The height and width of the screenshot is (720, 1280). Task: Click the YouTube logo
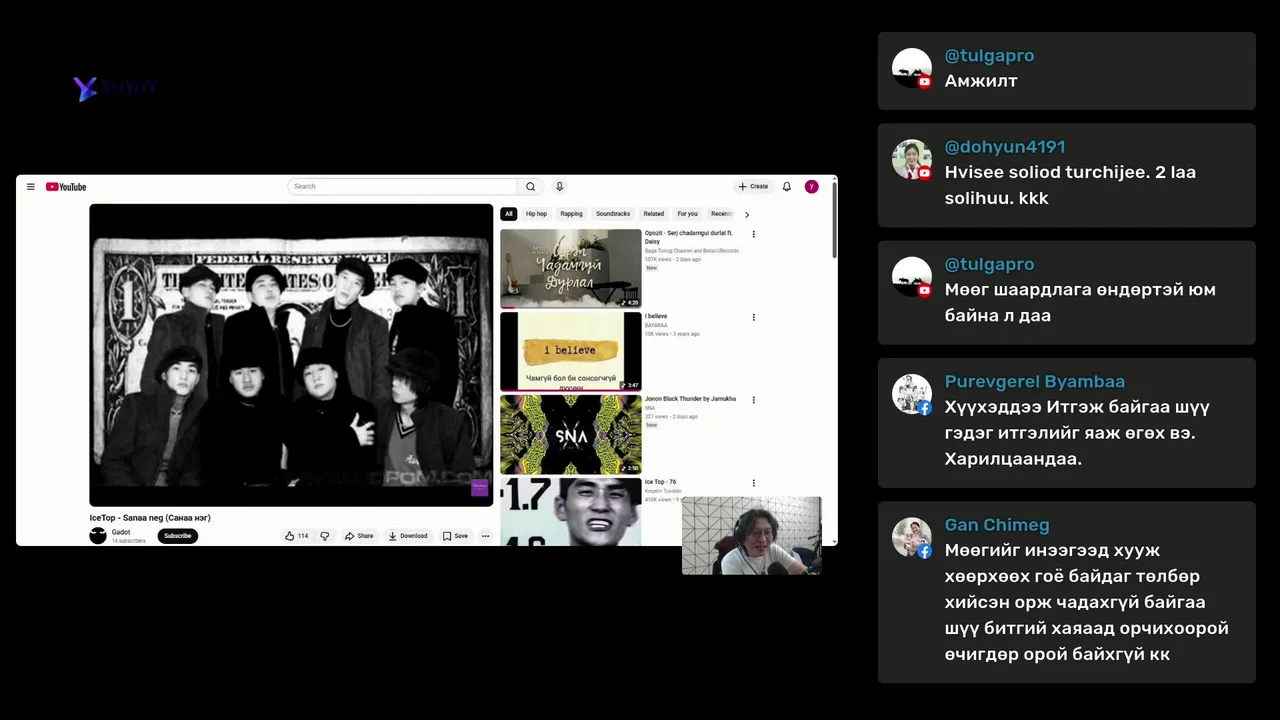(66, 187)
